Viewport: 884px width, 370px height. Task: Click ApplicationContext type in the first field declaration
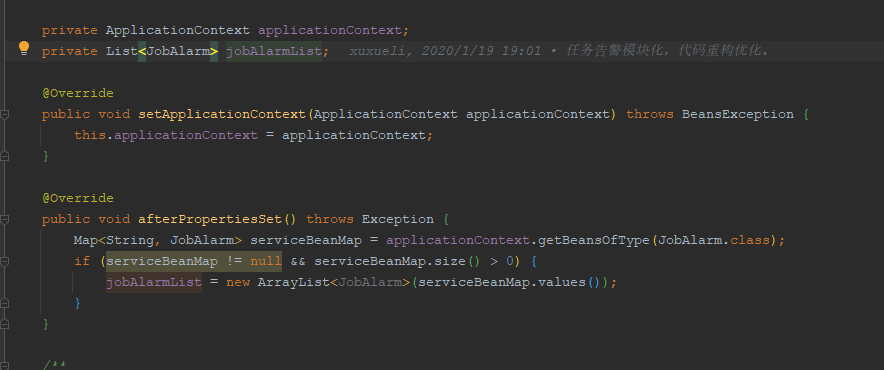pos(178,30)
